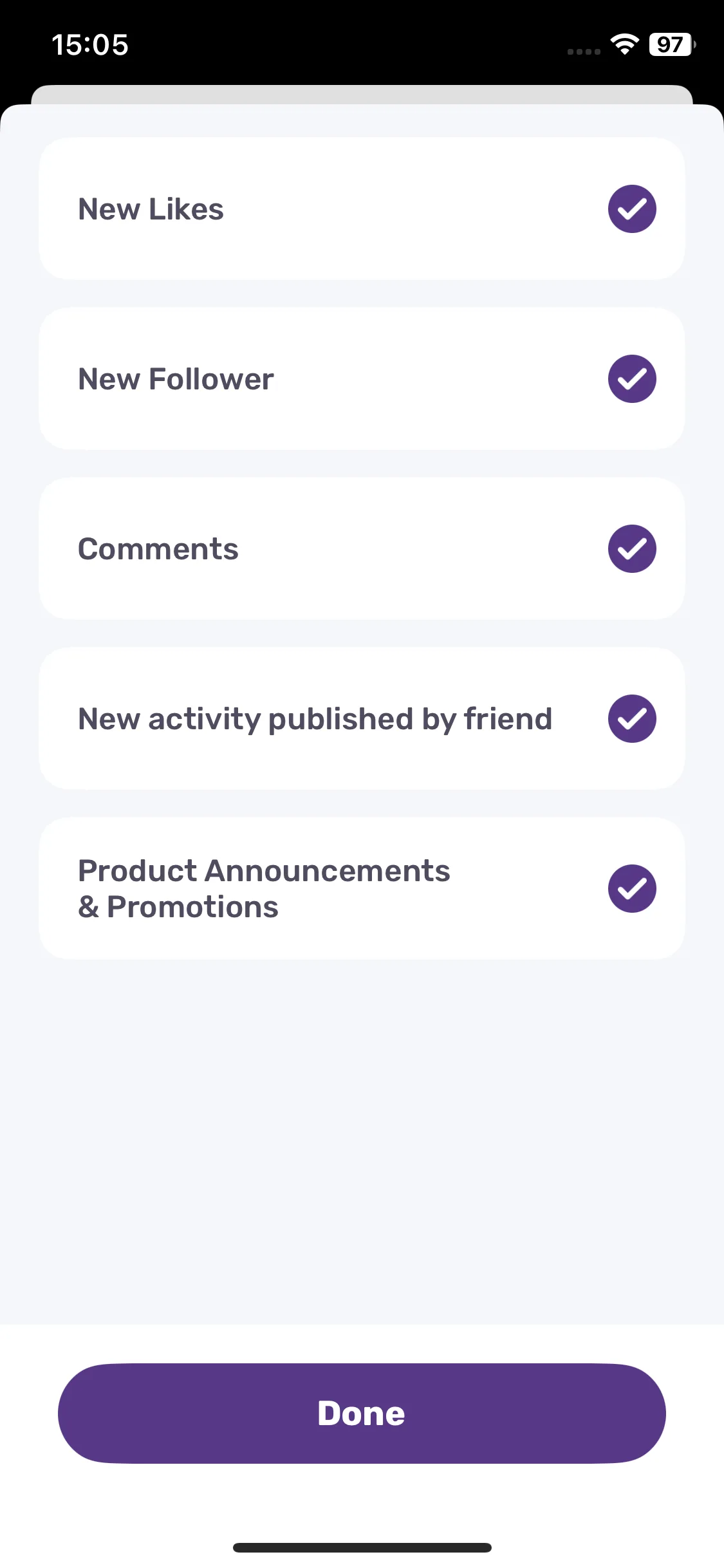Tap the gray background sheet behind modal

click(x=362, y=94)
